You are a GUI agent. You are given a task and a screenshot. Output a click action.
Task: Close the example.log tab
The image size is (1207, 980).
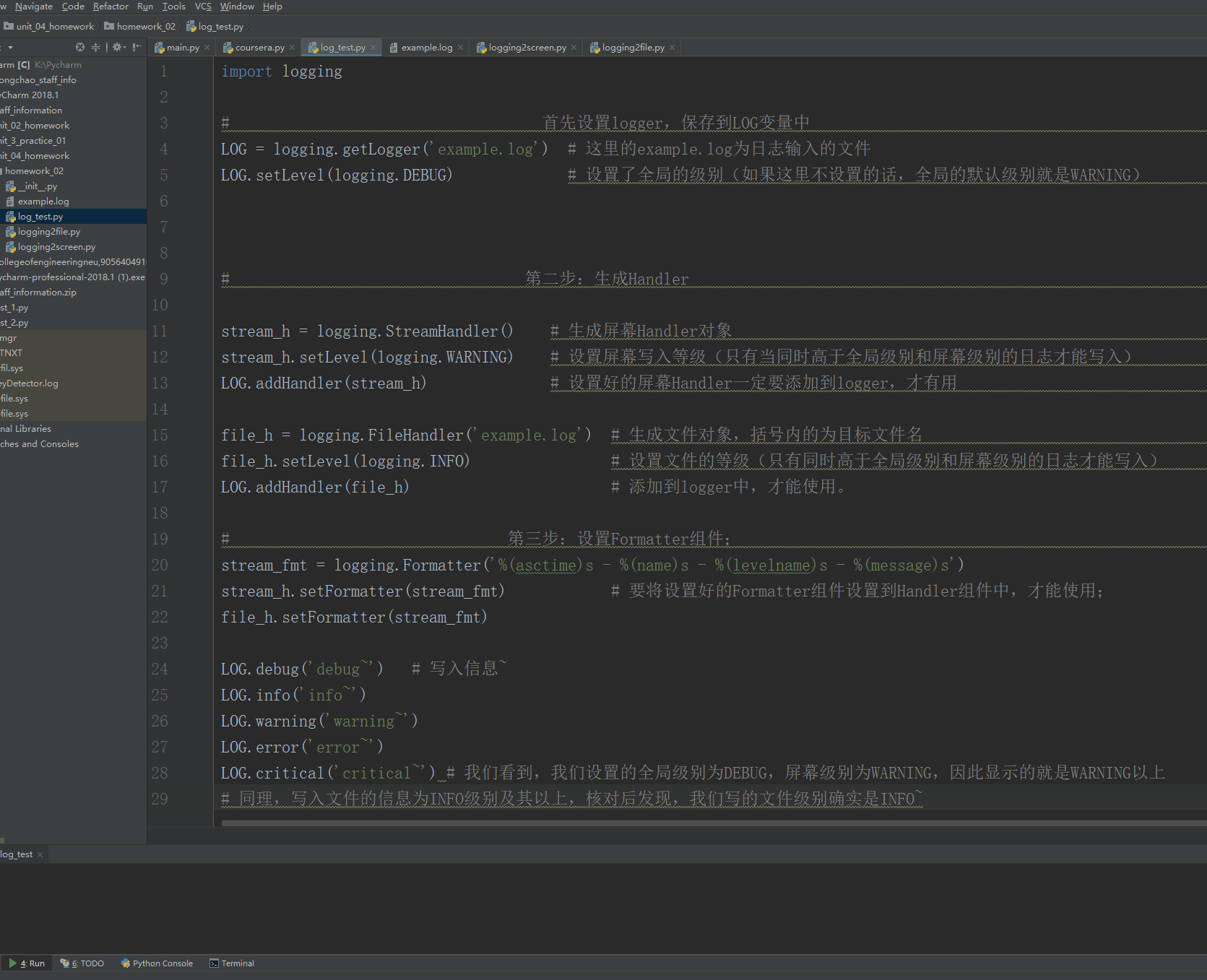[461, 48]
